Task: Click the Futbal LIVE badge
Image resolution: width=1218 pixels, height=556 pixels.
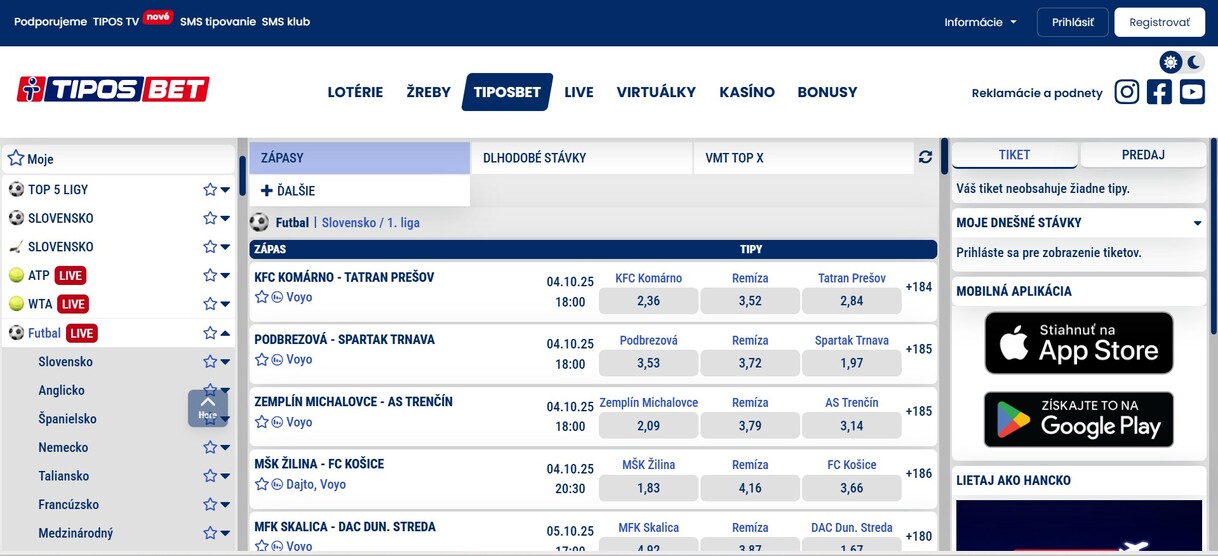Action: click(x=81, y=333)
